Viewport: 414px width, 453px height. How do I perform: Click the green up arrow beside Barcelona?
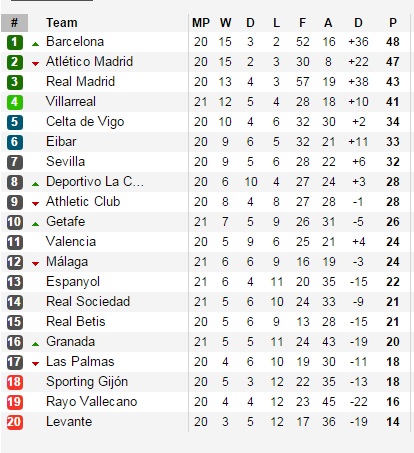tap(35, 44)
